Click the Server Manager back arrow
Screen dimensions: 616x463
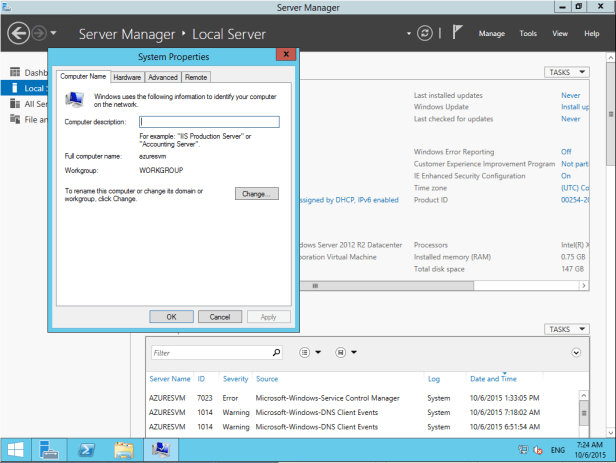(x=18, y=33)
